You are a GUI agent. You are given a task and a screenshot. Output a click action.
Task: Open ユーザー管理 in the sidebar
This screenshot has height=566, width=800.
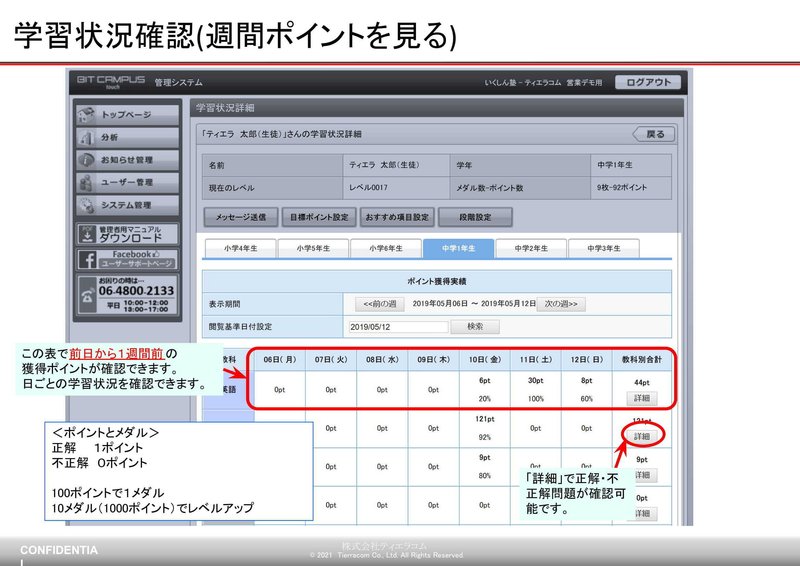coord(128,182)
